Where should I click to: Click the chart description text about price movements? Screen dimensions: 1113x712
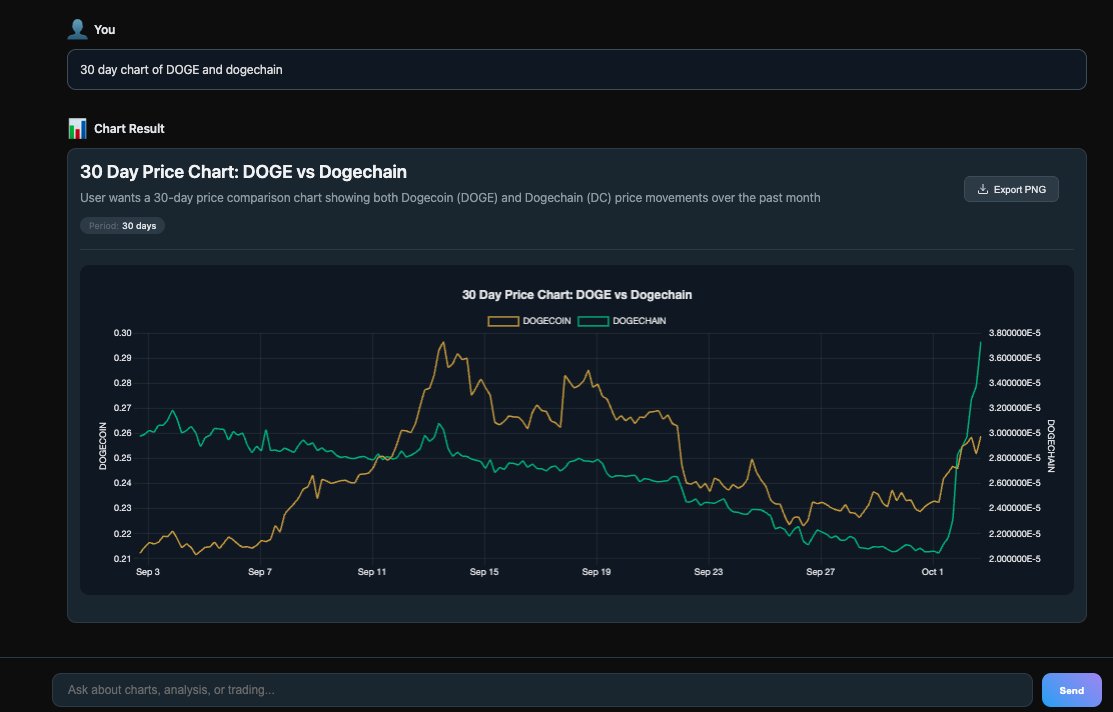(450, 198)
